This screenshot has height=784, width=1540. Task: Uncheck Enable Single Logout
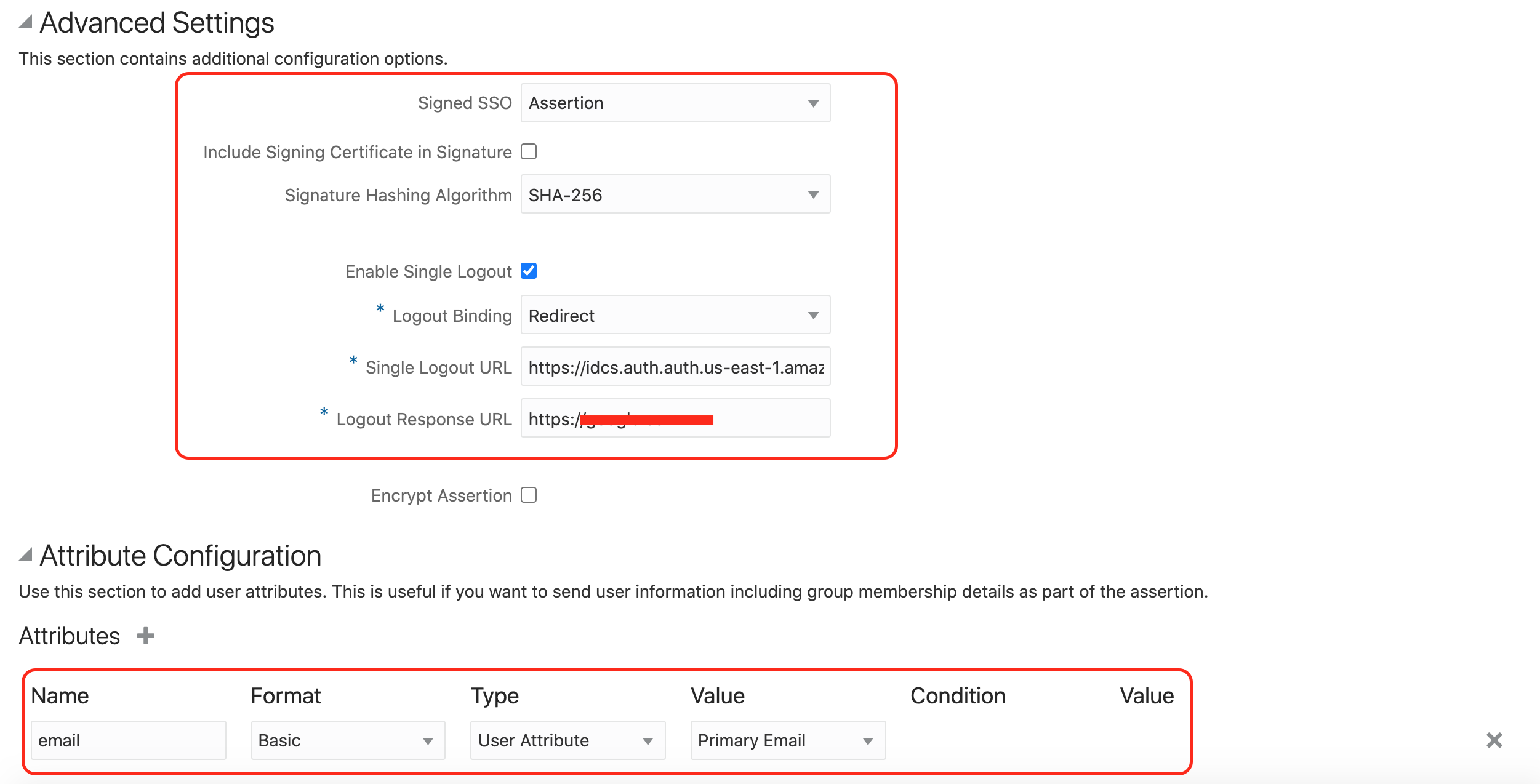click(529, 271)
